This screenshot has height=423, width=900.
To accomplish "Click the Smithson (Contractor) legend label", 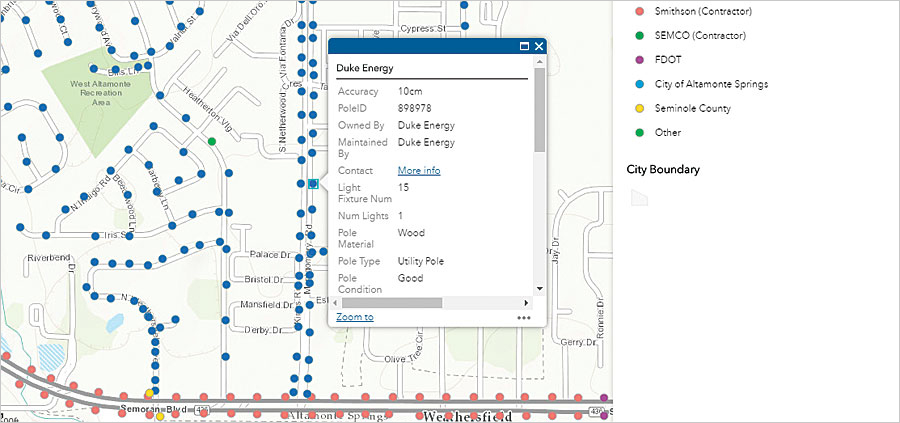I will pos(703,11).
